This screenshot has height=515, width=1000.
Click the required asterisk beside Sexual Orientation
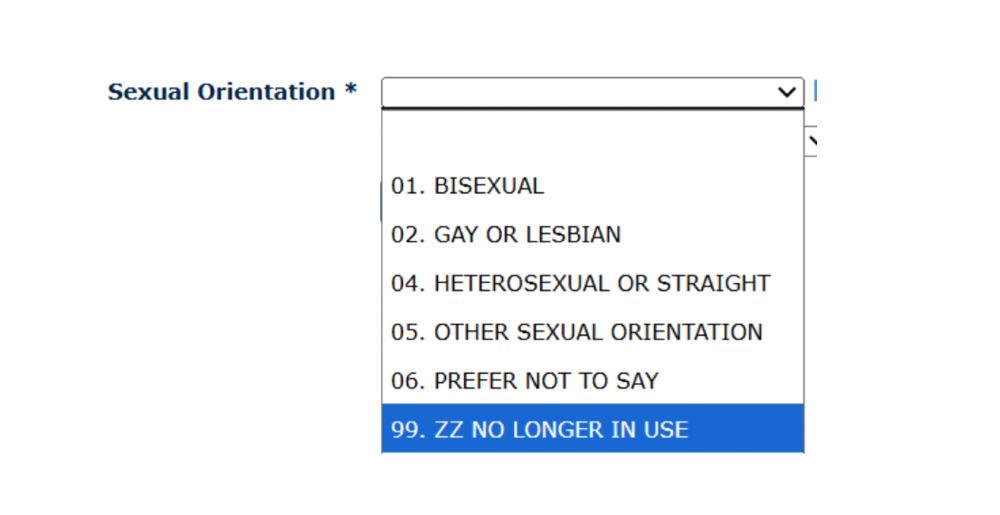350,91
